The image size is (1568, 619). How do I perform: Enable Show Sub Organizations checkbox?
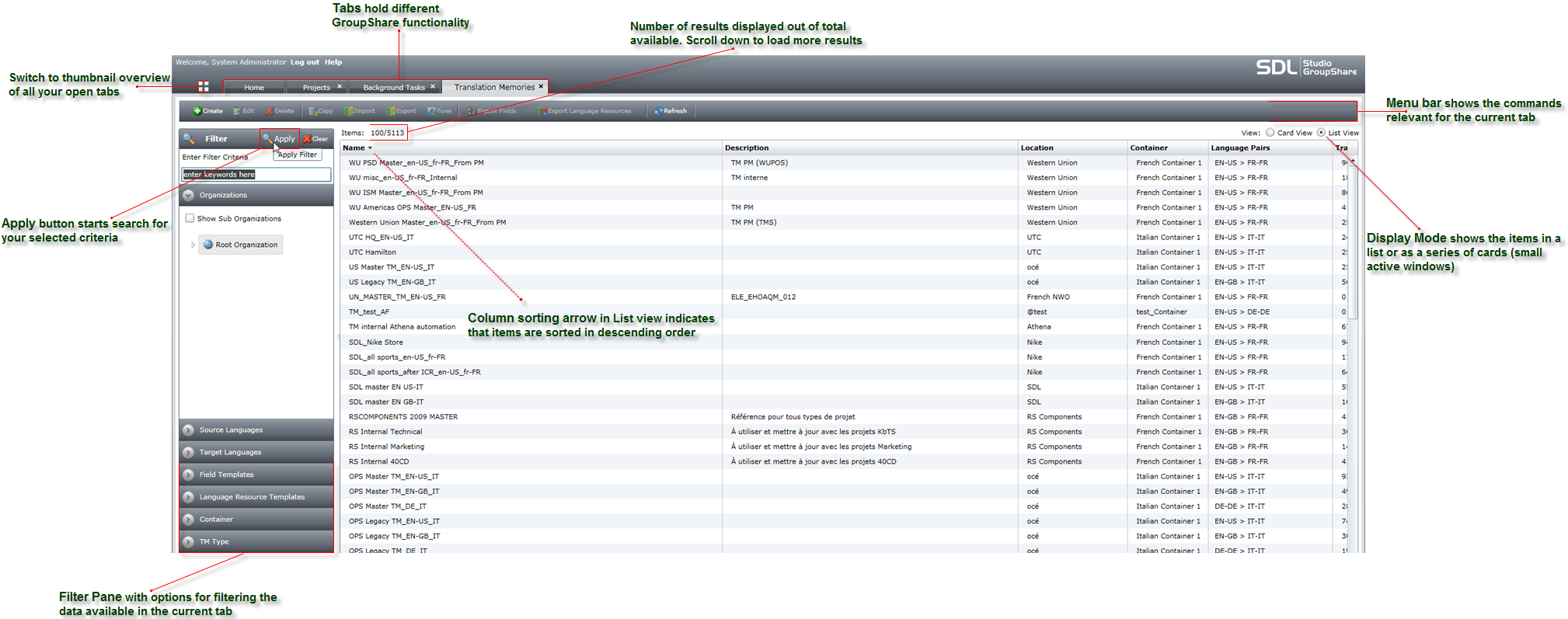click(x=190, y=218)
